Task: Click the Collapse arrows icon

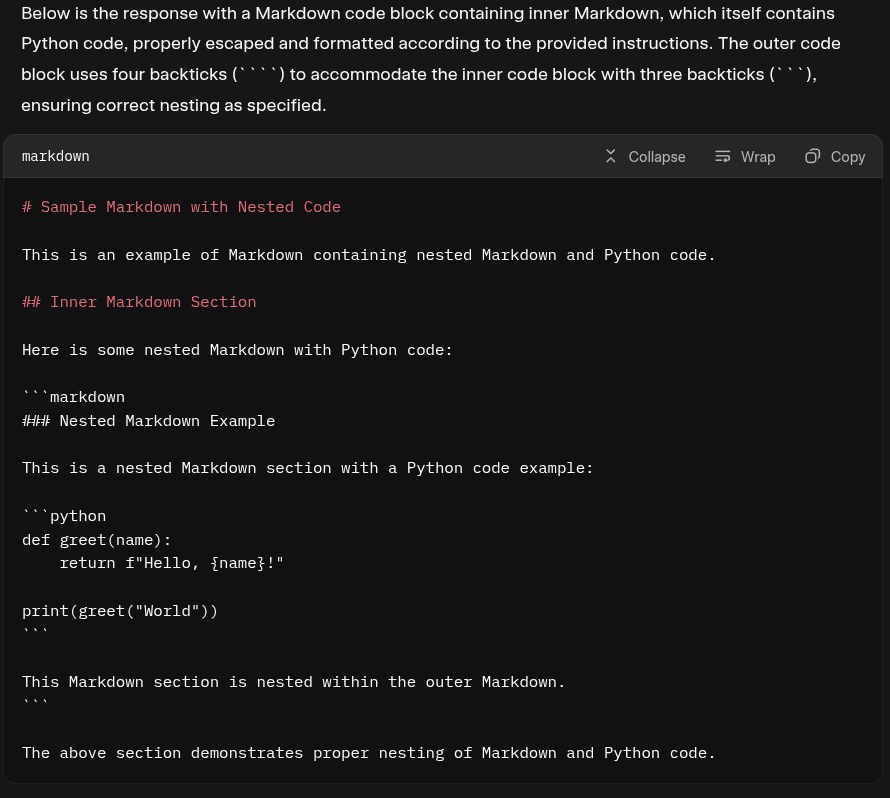Action: pyautogui.click(x=611, y=157)
